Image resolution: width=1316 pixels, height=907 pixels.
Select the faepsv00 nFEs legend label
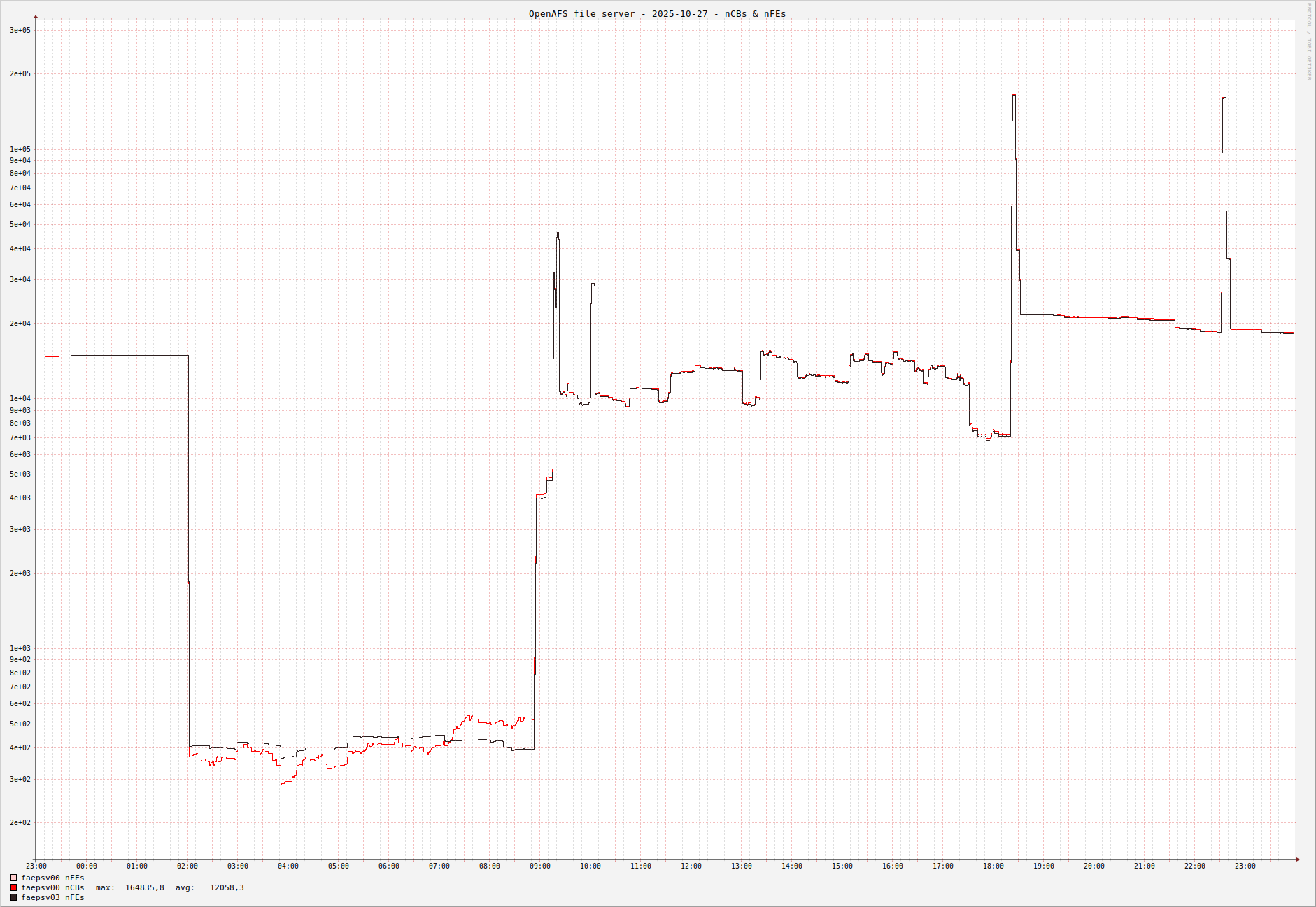pyautogui.click(x=52, y=878)
